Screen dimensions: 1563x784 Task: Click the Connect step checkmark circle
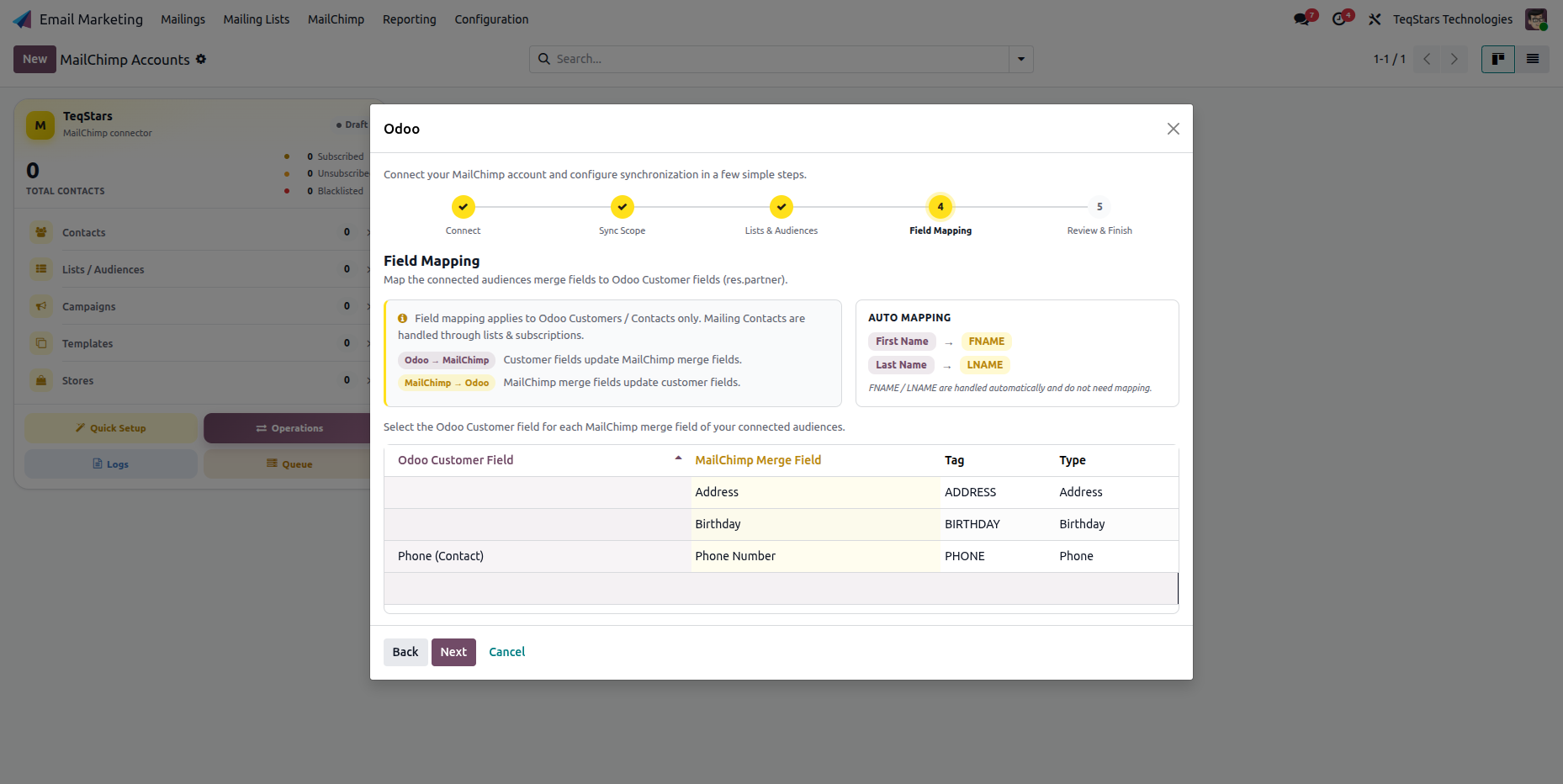coord(463,207)
